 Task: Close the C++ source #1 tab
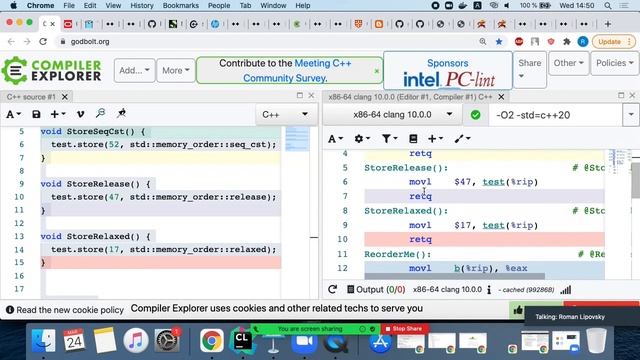(x=64, y=97)
